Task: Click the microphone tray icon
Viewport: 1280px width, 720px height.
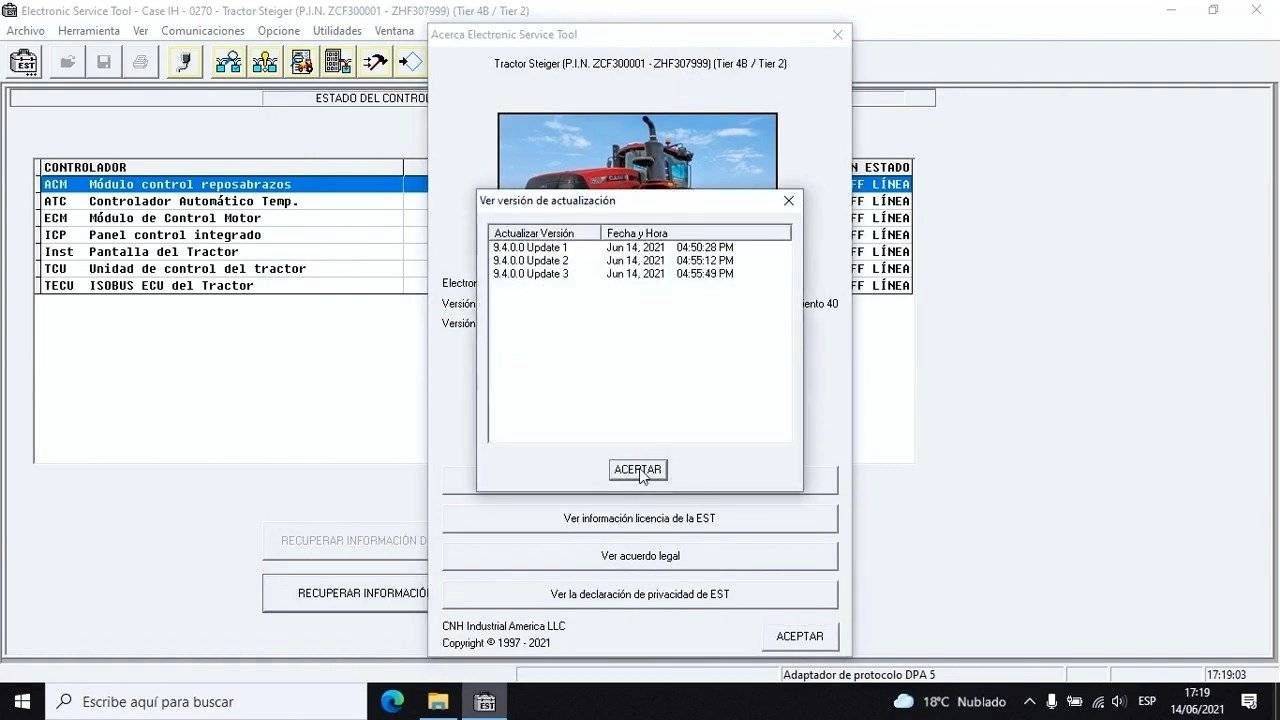Action: tap(1052, 701)
